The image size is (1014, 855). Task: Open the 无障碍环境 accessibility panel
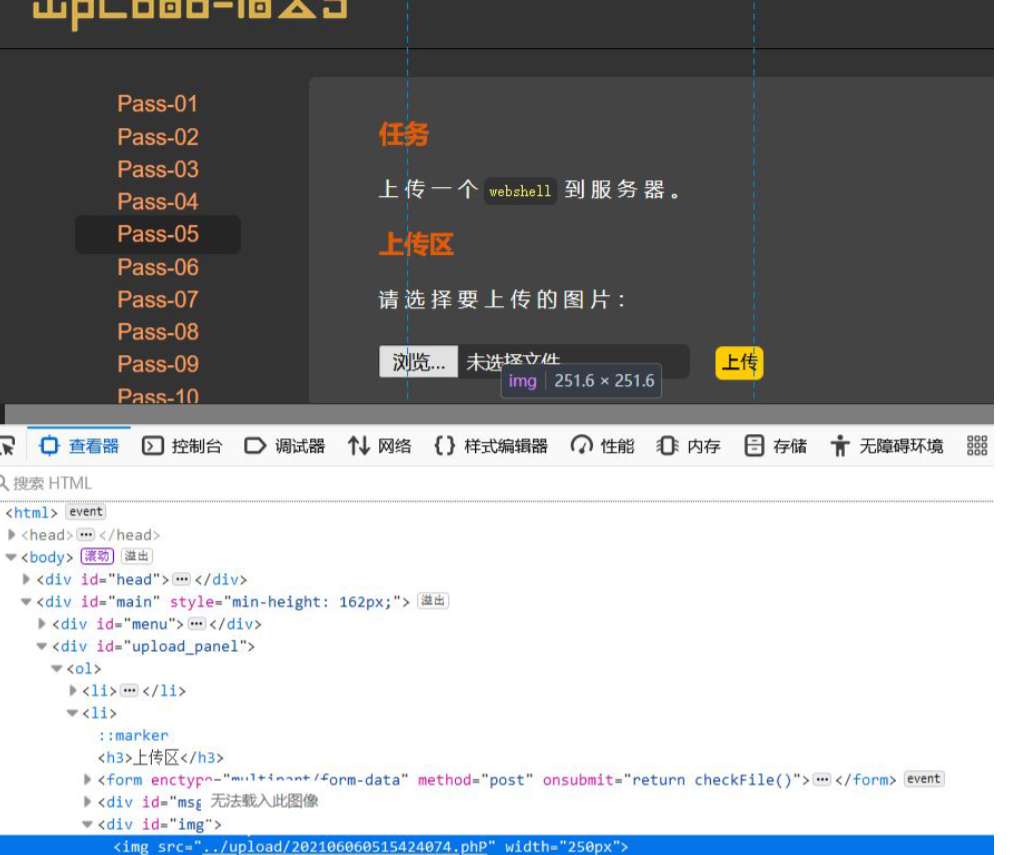point(886,446)
